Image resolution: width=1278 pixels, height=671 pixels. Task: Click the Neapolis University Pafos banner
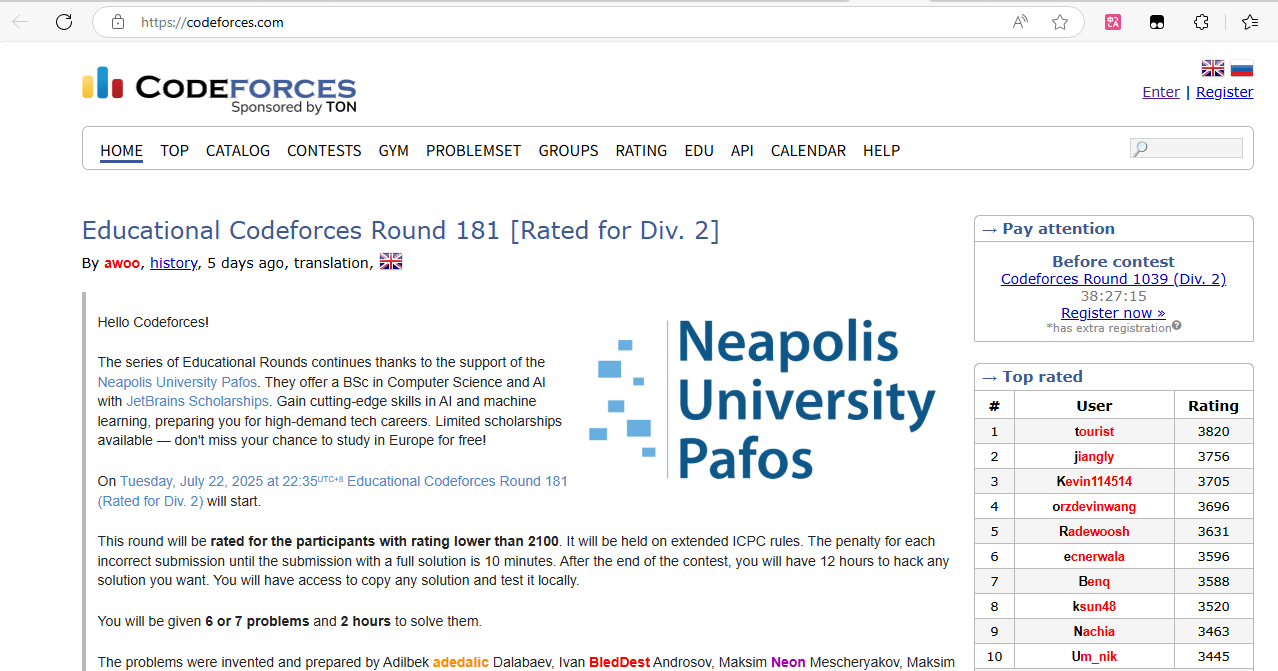[763, 398]
